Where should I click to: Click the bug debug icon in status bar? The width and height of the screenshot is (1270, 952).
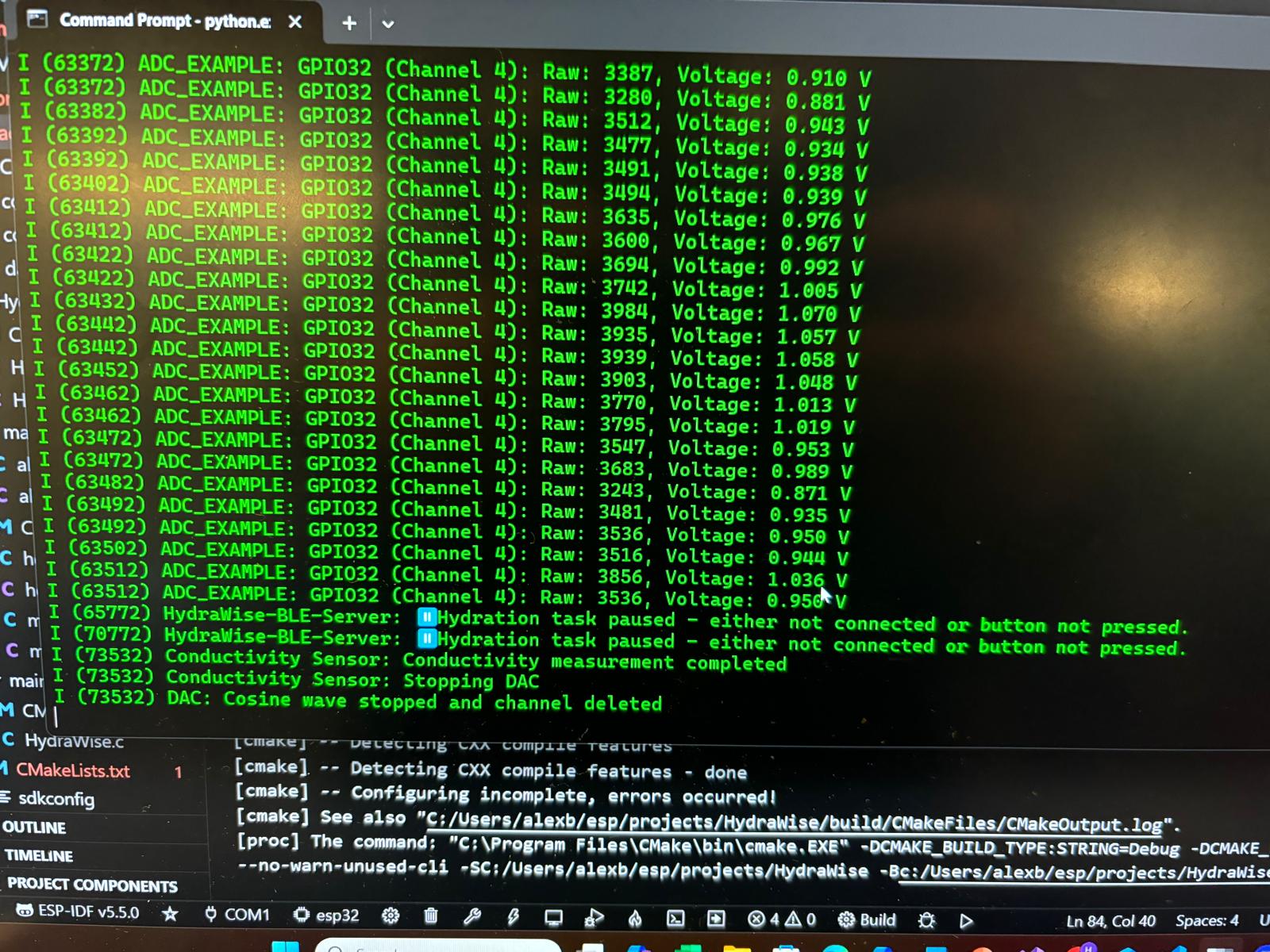[926, 920]
